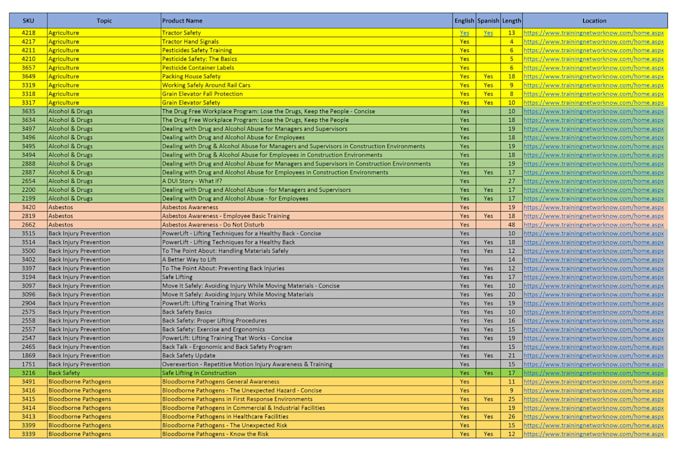680x451 pixels.
Task: Open the English Yes link for Tractor Safety
Action: point(464,33)
